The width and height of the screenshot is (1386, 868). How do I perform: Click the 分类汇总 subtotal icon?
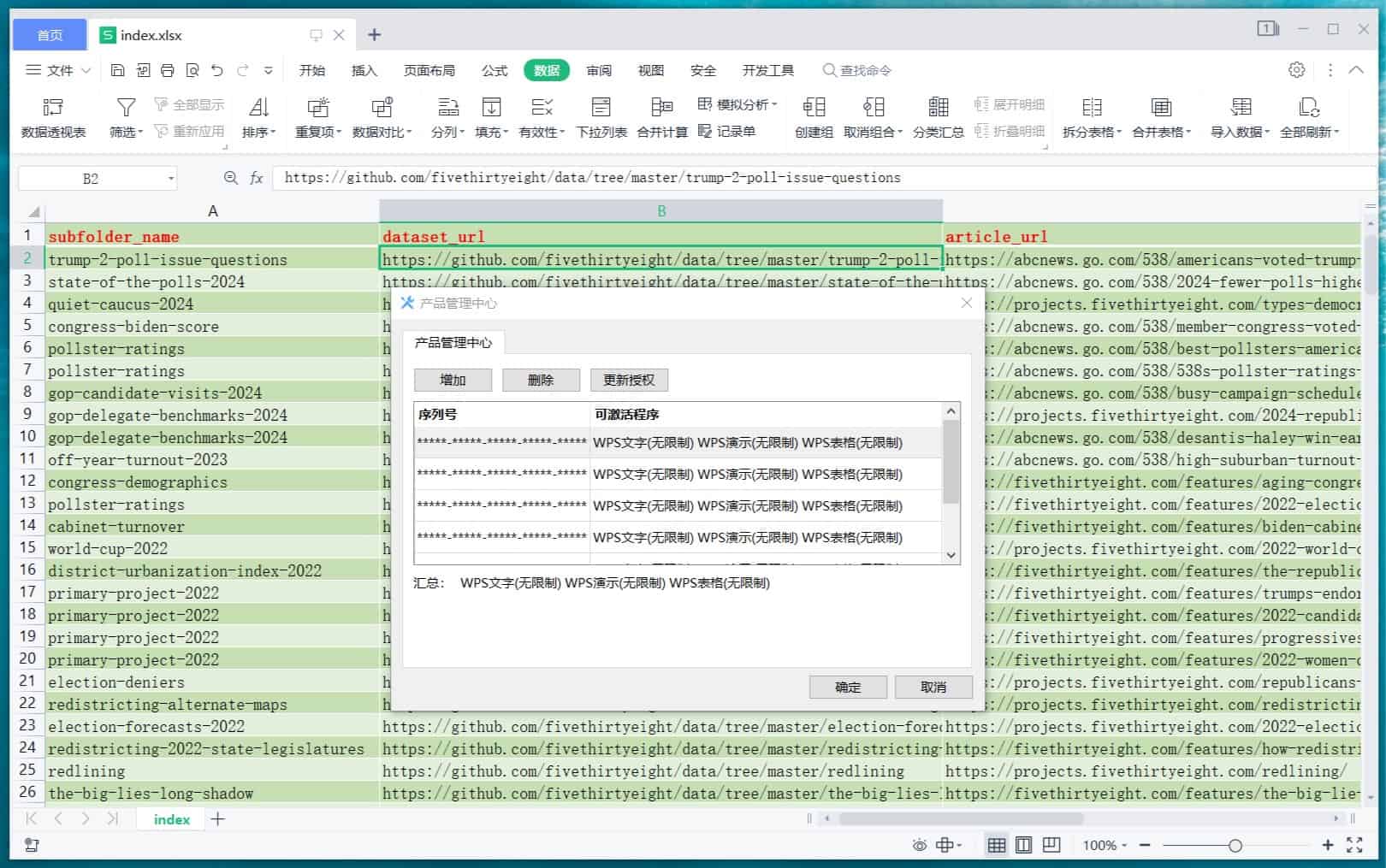tap(938, 108)
